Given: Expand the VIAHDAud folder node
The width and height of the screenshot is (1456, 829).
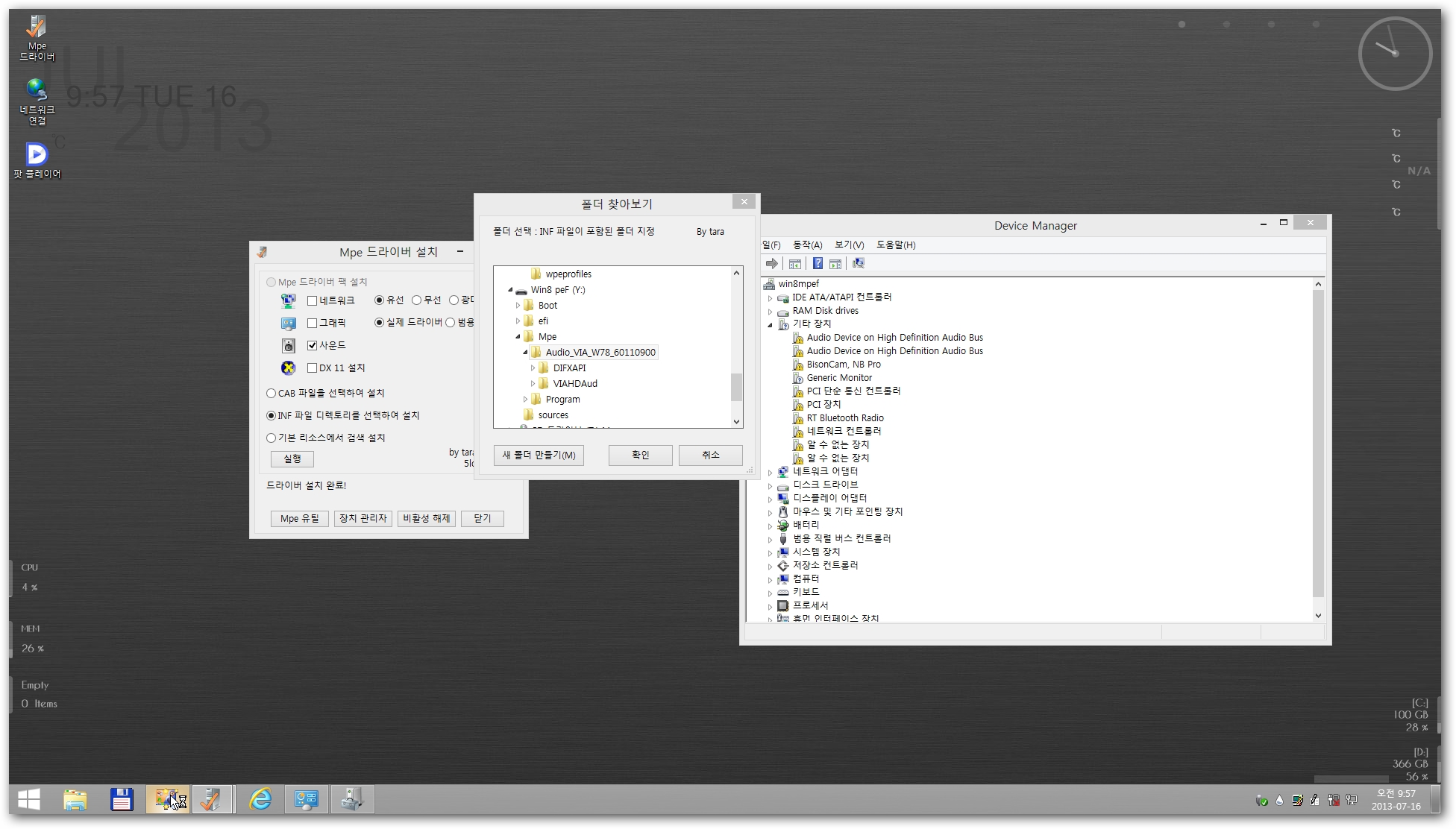Looking at the screenshot, I should point(533,384).
